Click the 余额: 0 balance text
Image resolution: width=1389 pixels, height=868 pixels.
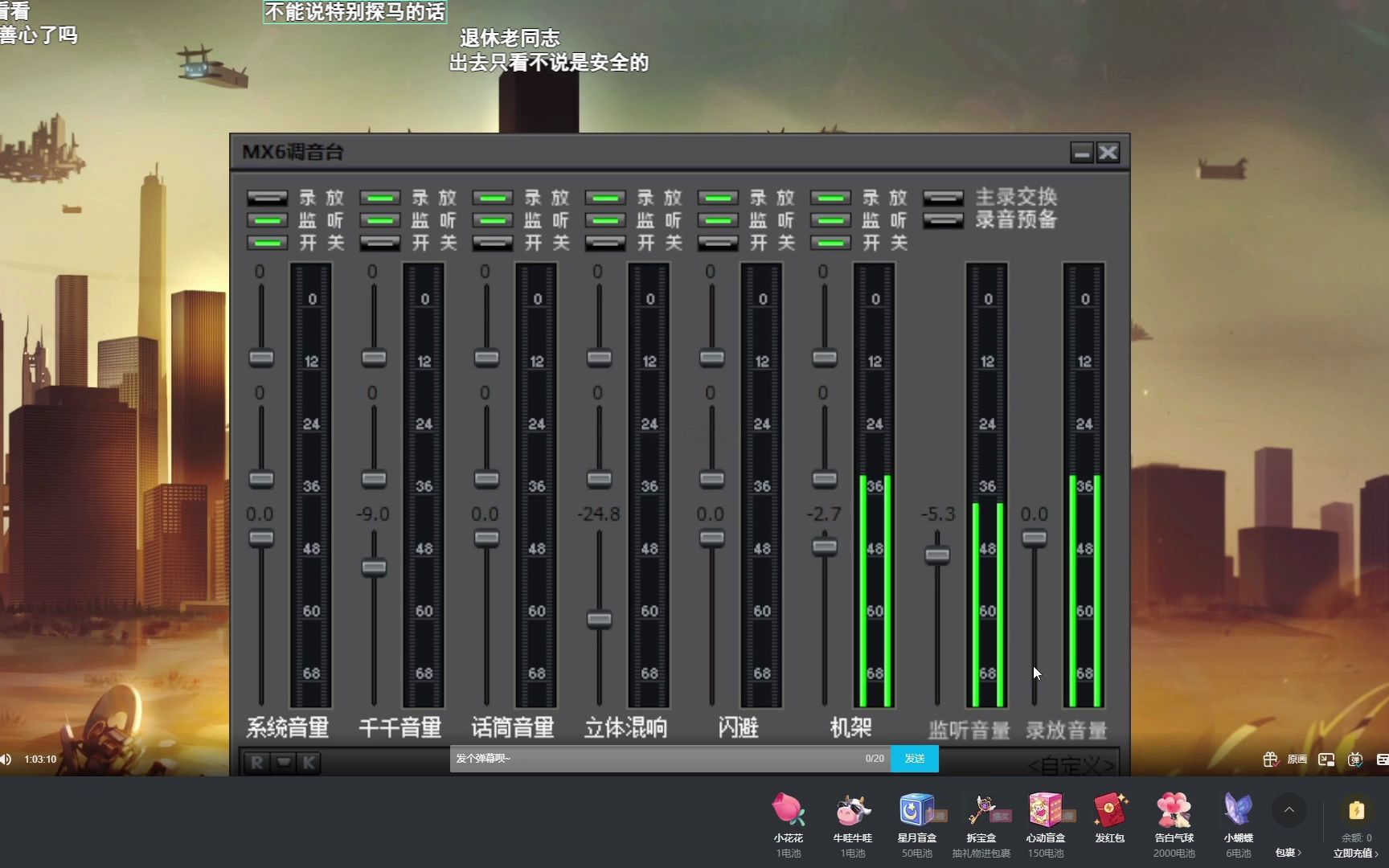1357,838
